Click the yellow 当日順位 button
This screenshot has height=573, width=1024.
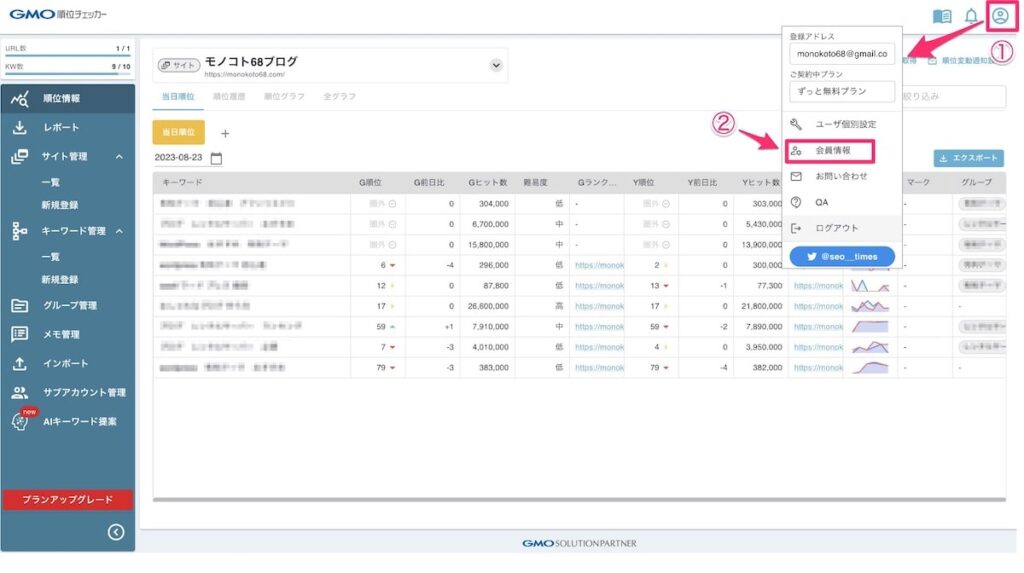[178, 133]
